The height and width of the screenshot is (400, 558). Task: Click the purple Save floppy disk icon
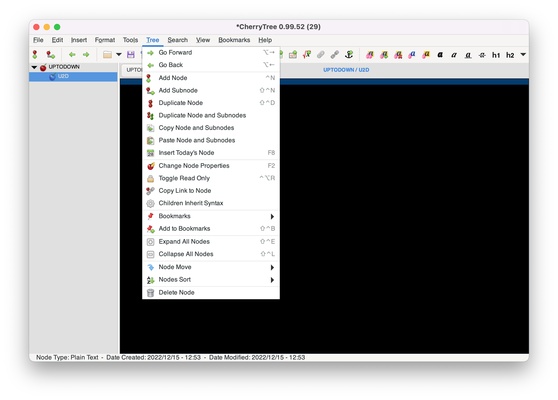point(131,54)
